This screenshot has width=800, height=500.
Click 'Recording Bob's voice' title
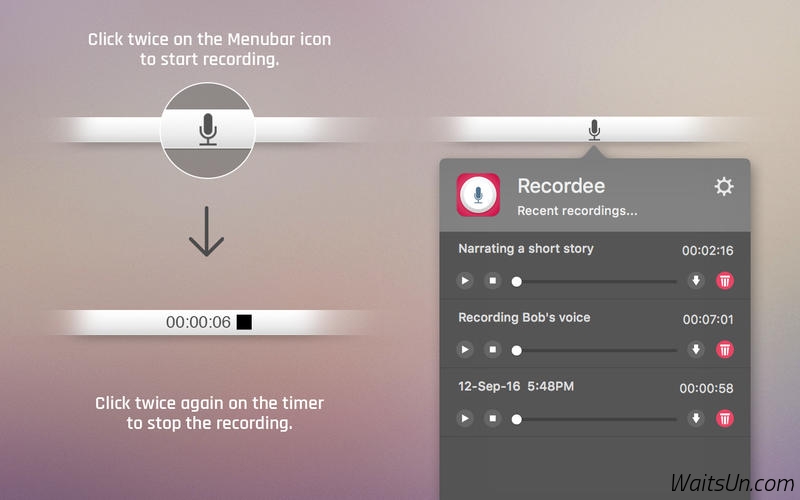click(x=524, y=317)
